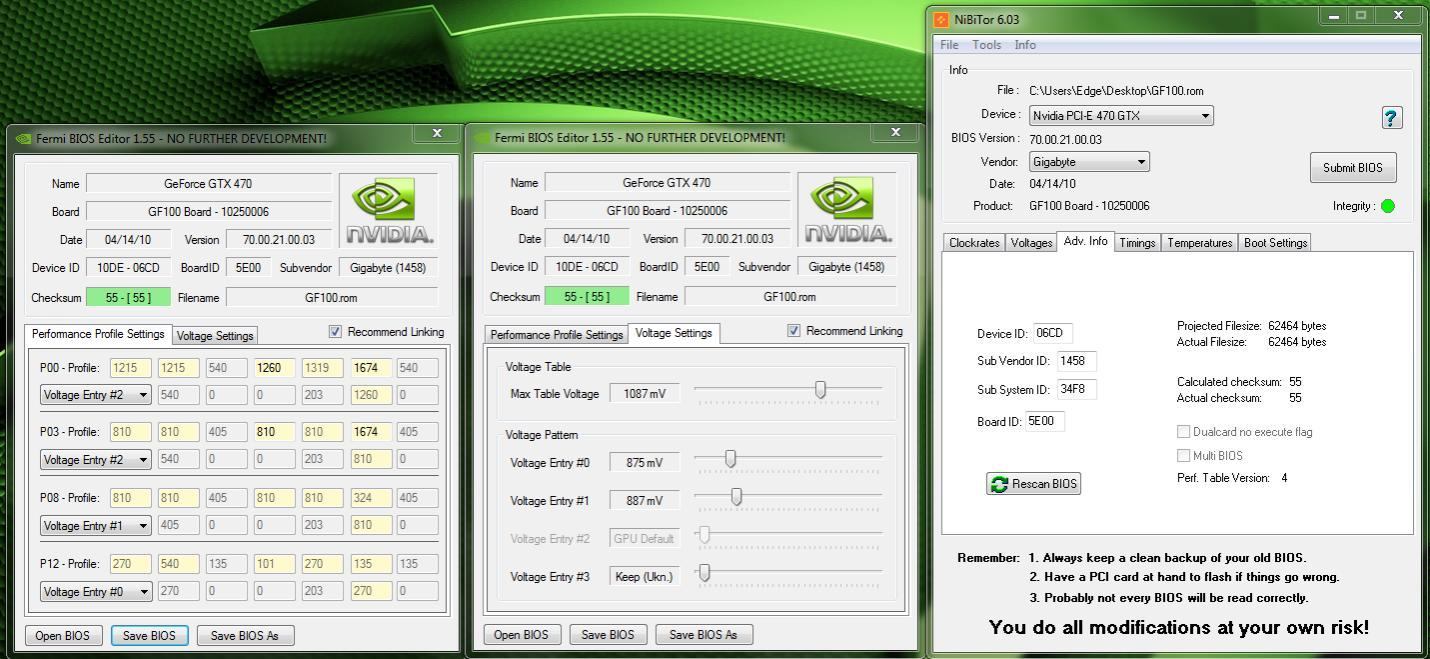This screenshot has width=1430, height=659.
Task: Close the left Fermi BIOS Editor window
Action: point(437,133)
